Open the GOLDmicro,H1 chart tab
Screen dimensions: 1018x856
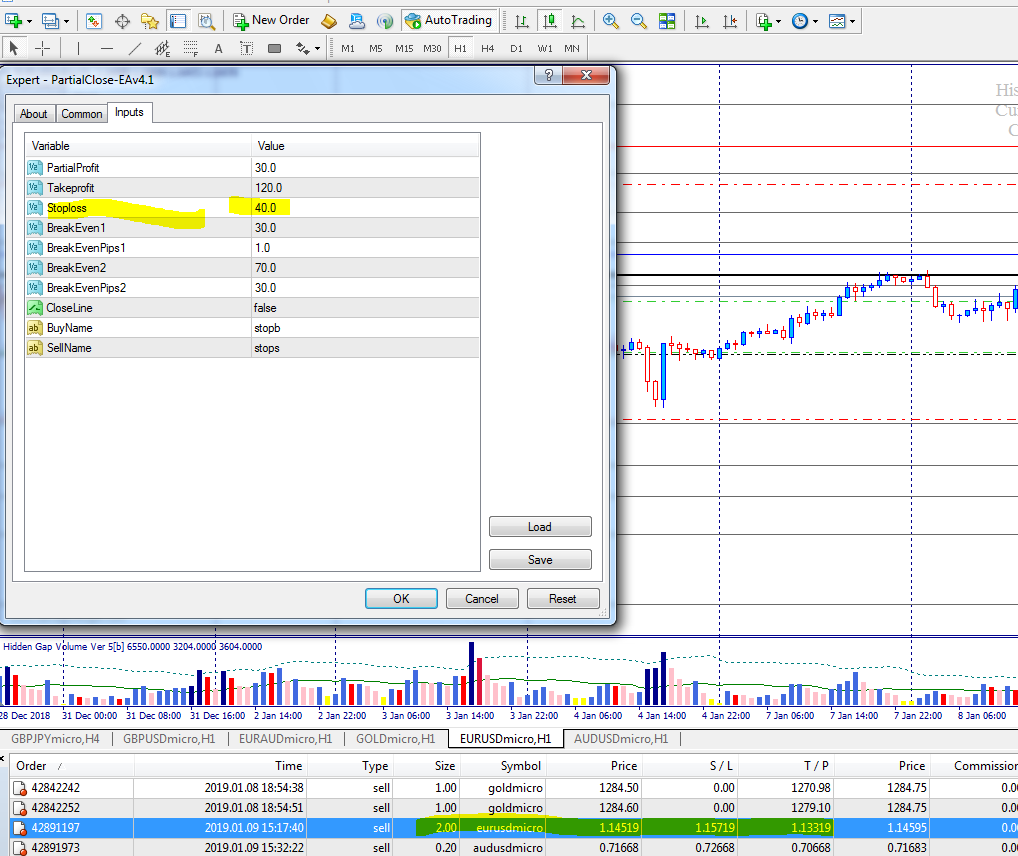point(395,739)
